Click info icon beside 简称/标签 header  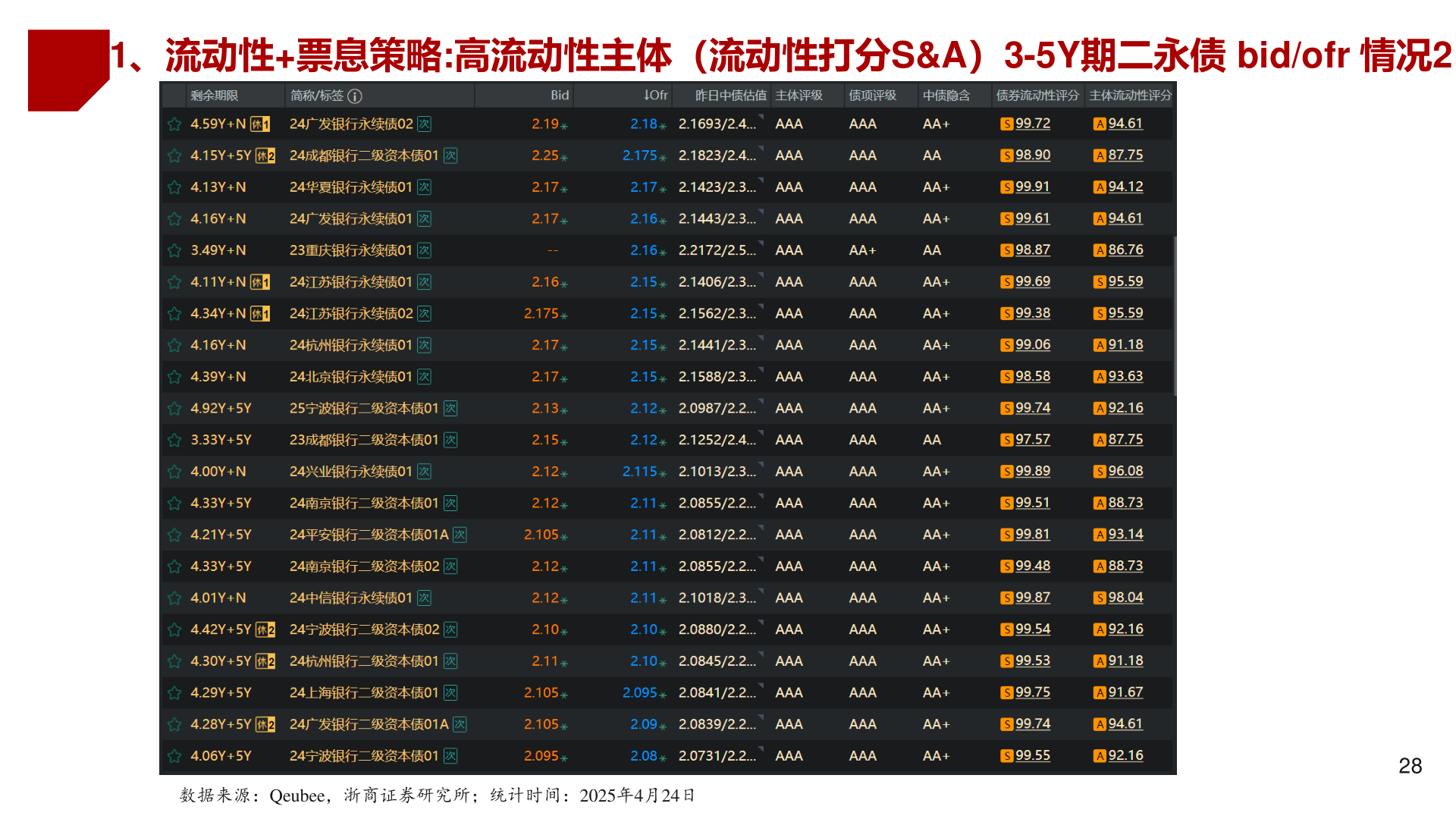(x=354, y=96)
